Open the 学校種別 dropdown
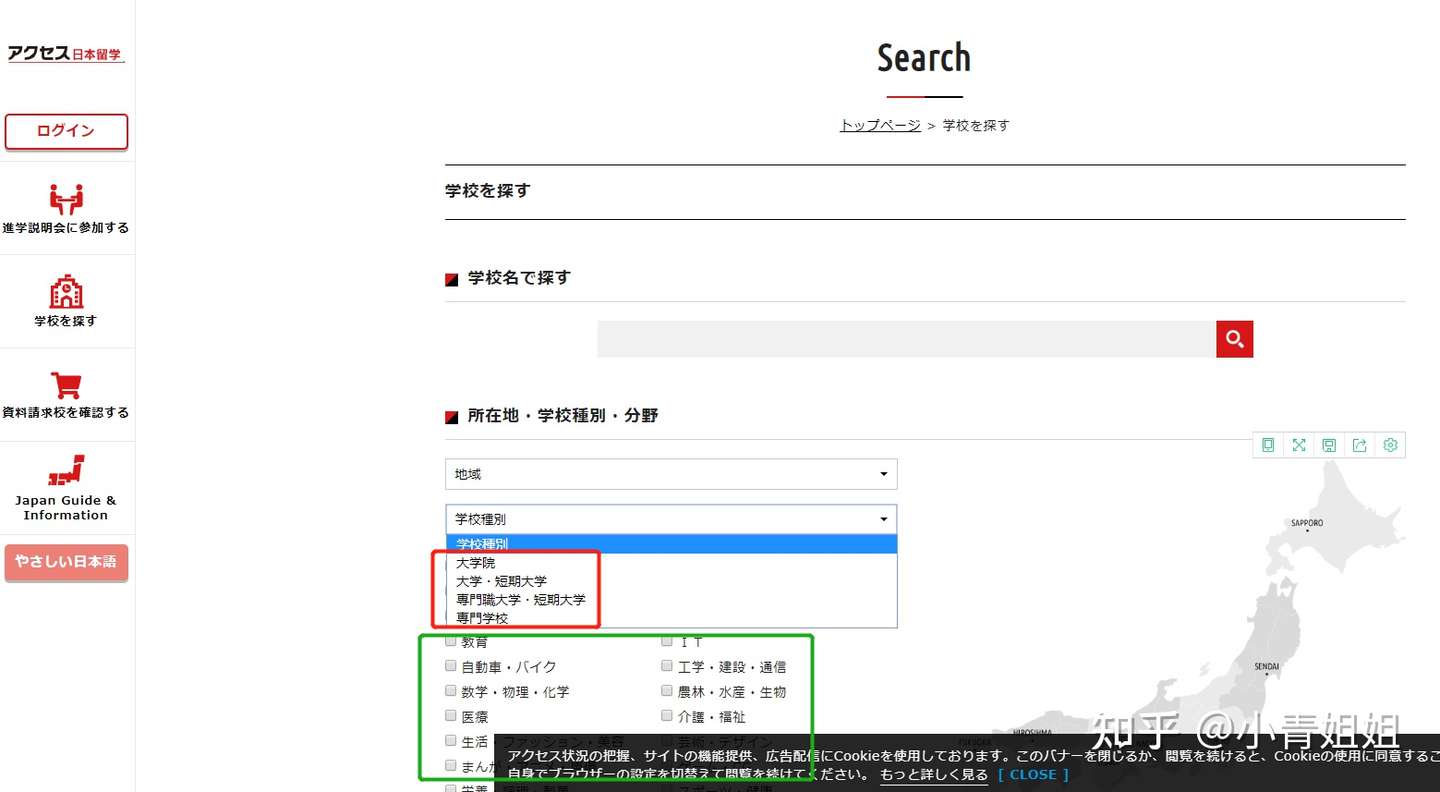The height and width of the screenshot is (792, 1440). (671, 519)
